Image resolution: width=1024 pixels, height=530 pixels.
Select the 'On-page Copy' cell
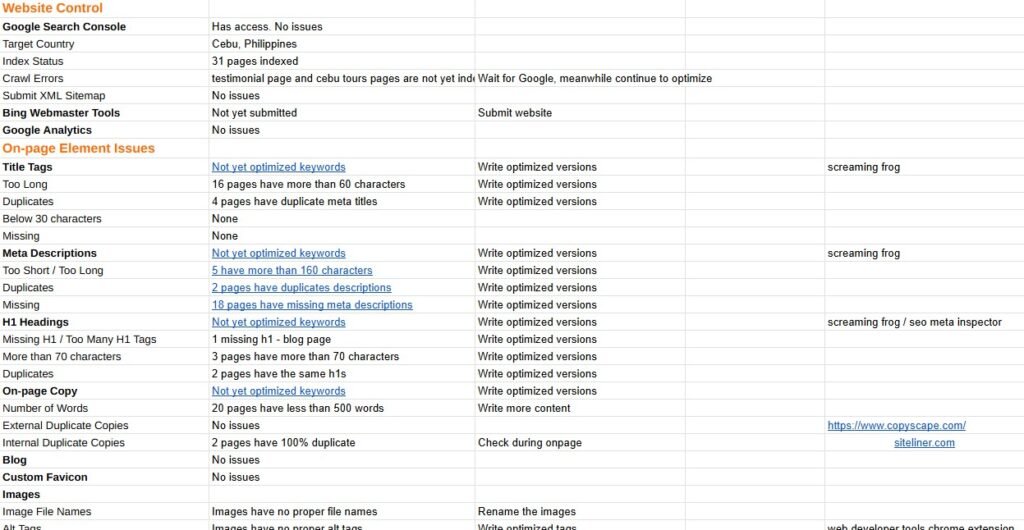104,391
